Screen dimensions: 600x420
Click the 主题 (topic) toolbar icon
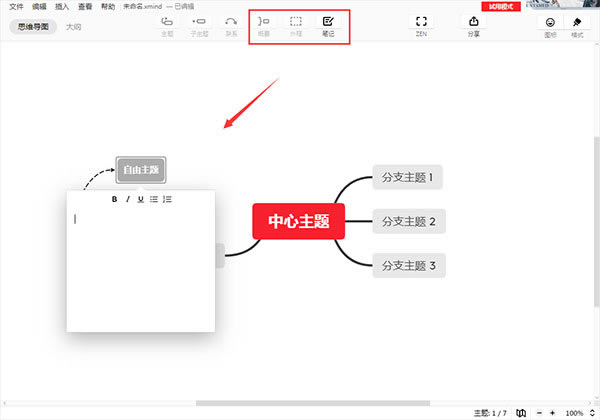(x=167, y=22)
